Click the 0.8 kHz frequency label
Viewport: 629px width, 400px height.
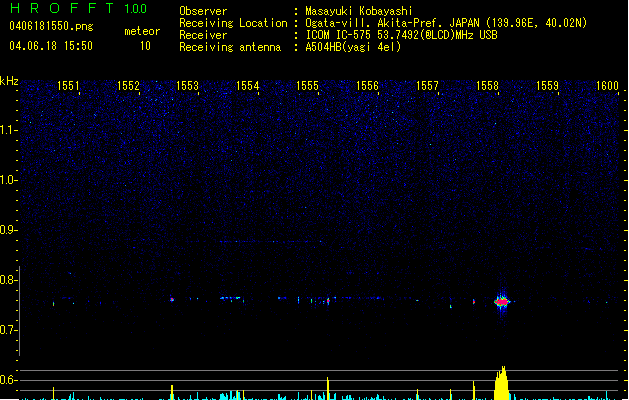tap(8, 280)
